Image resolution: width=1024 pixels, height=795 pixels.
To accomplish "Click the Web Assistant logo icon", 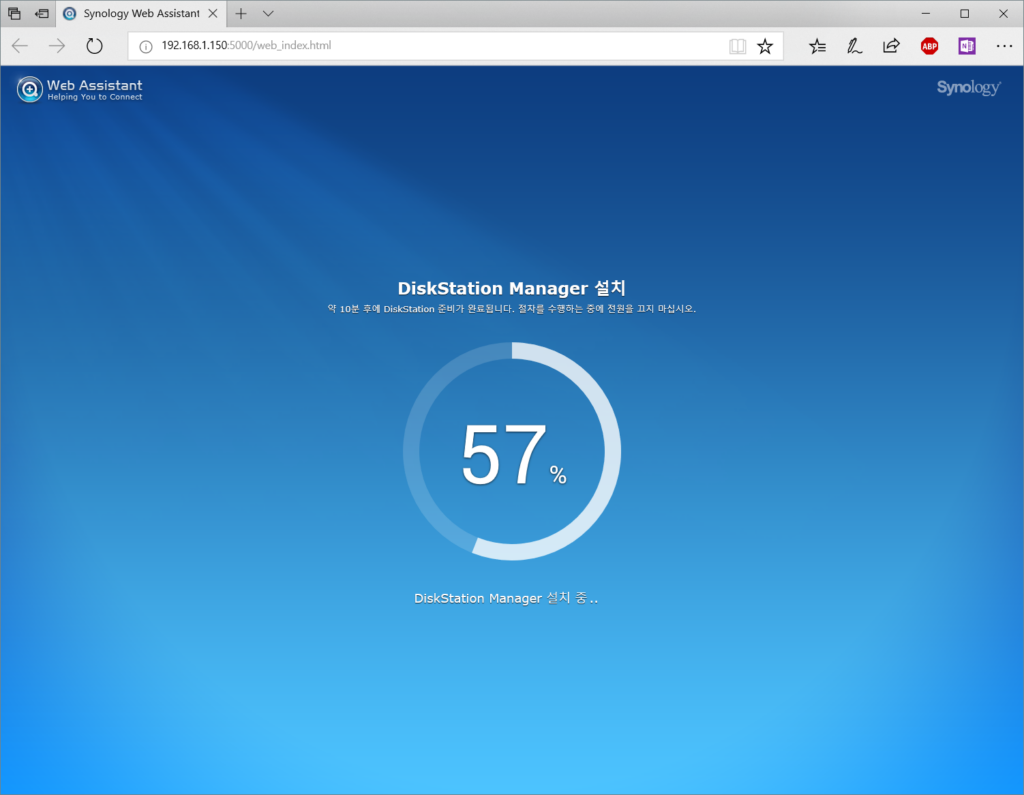I will point(29,89).
